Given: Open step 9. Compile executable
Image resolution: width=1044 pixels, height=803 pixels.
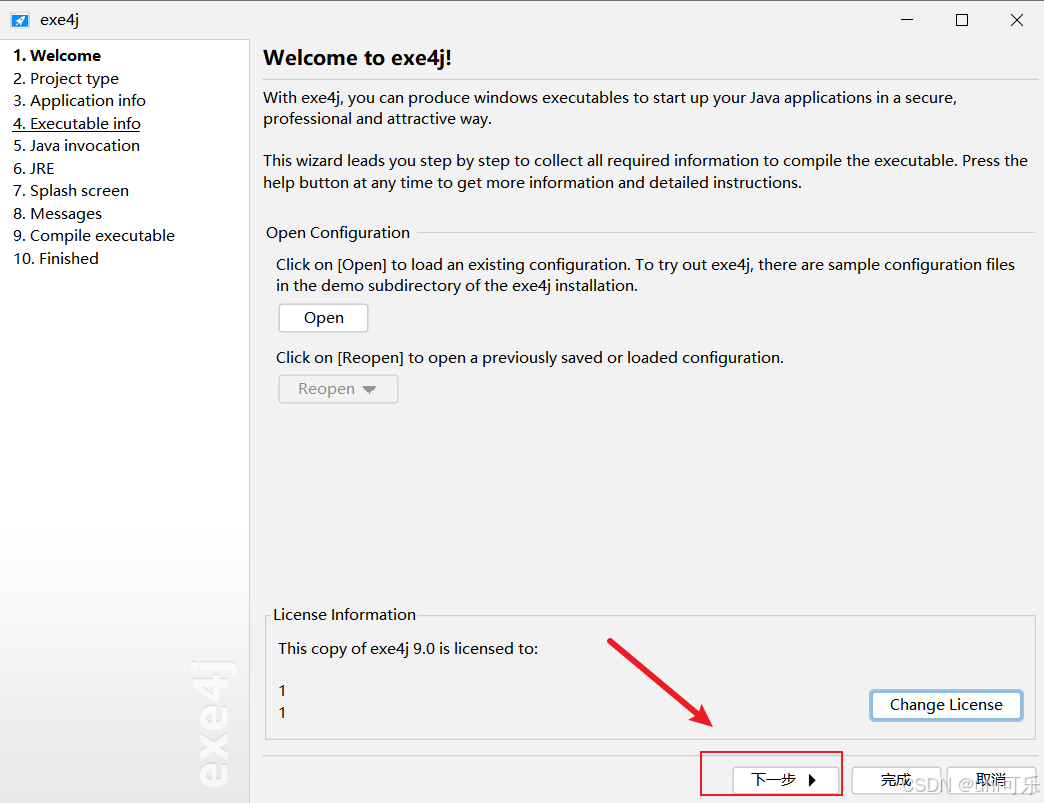Looking at the screenshot, I should pyautogui.click(x=94, y=236).
